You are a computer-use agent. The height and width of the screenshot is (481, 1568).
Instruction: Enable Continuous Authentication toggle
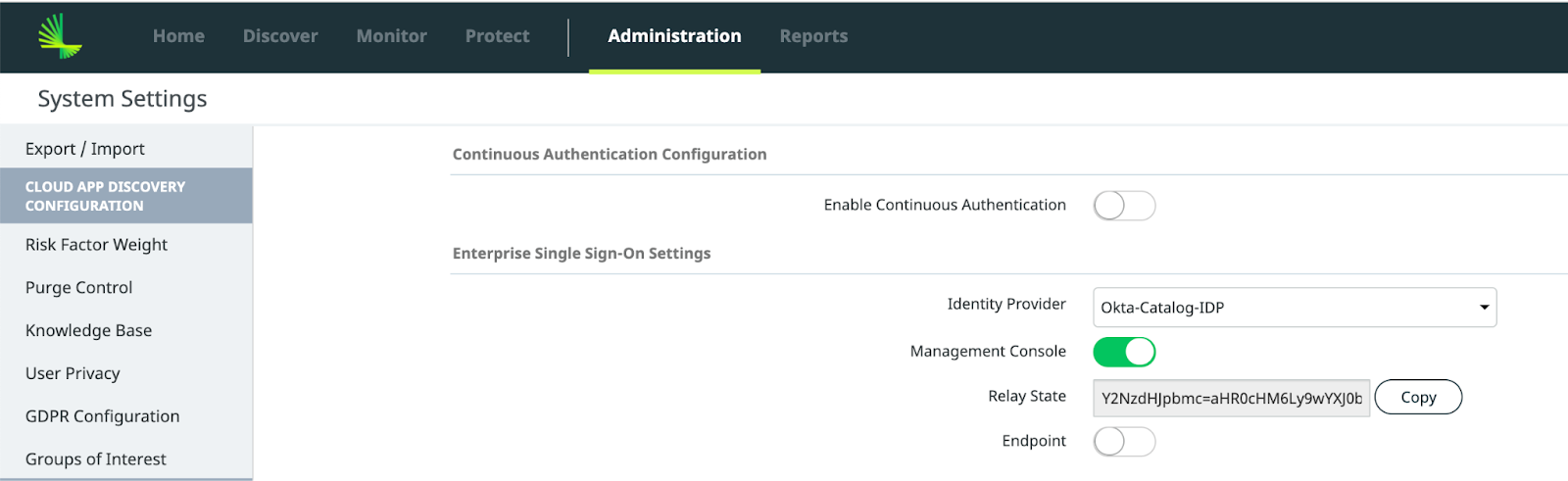click(1124, 206)
